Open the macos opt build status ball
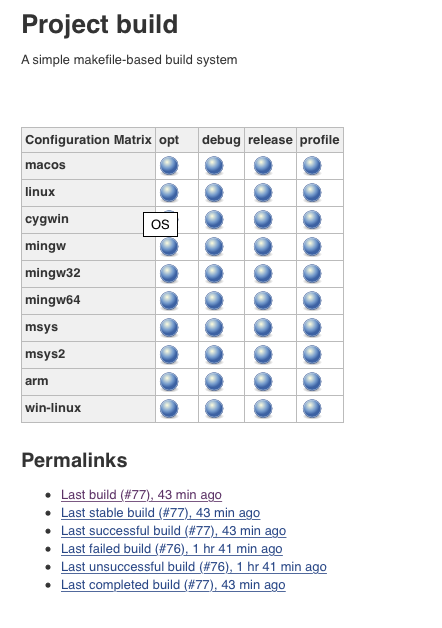This screenshot has width=442, height=628. [x=169, y=165]
